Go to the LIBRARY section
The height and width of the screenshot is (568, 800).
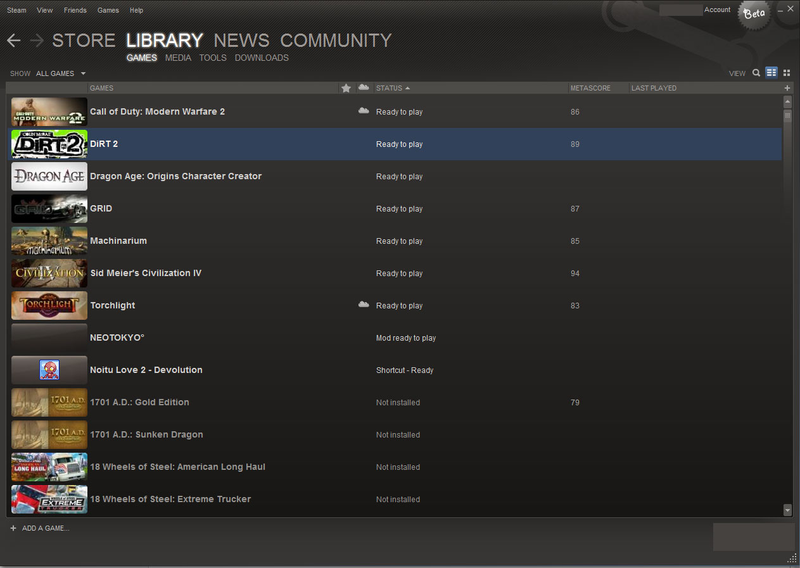click(164, 40)
